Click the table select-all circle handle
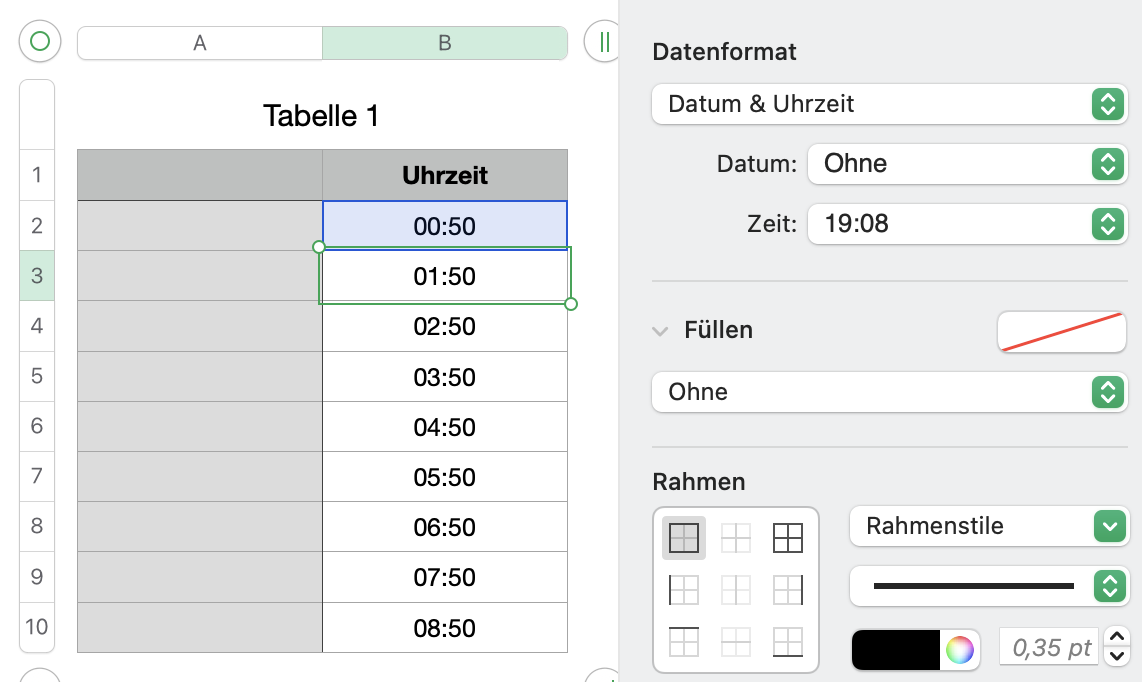 point(40,42)
